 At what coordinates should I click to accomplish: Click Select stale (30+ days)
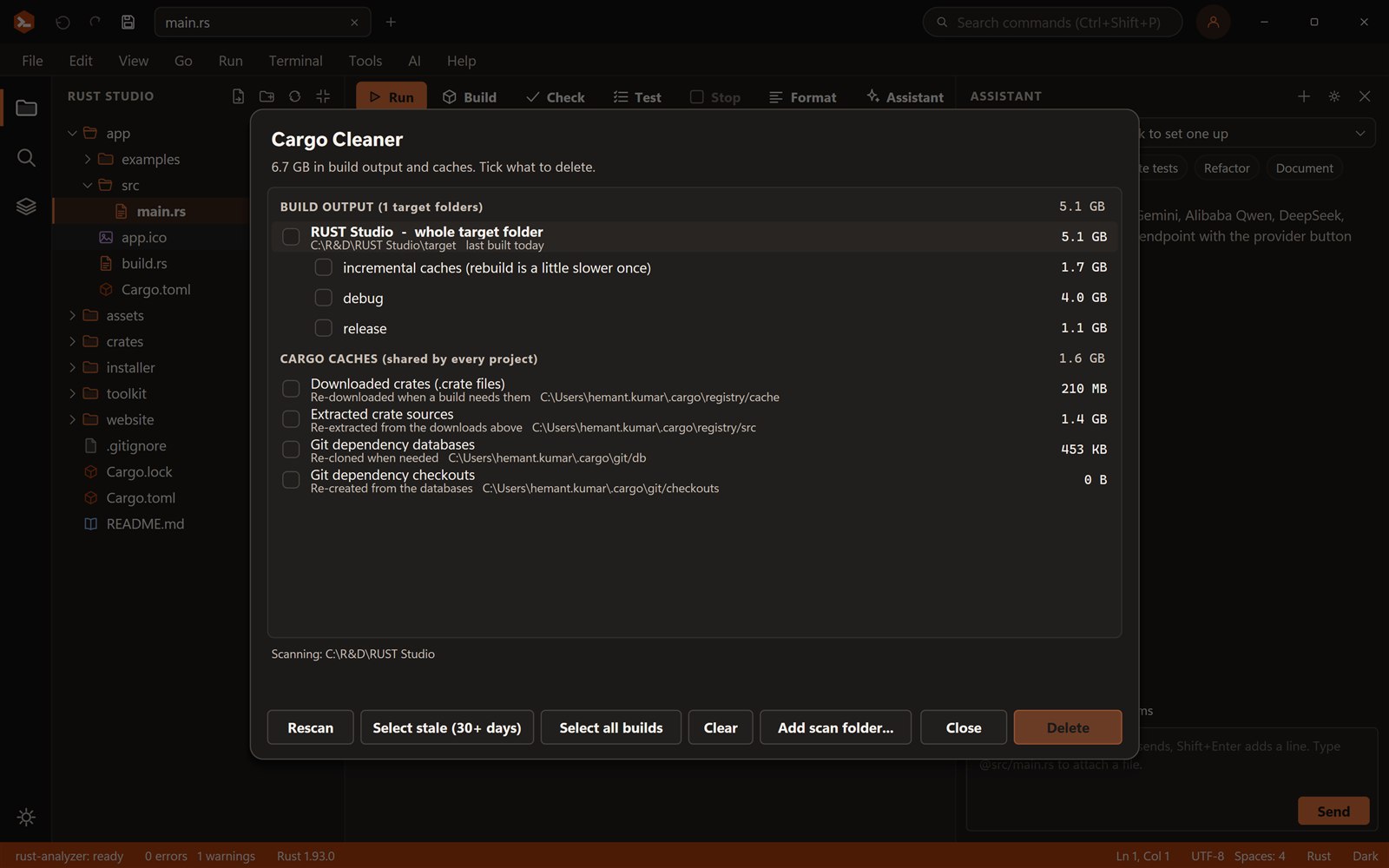coord(447,727)
